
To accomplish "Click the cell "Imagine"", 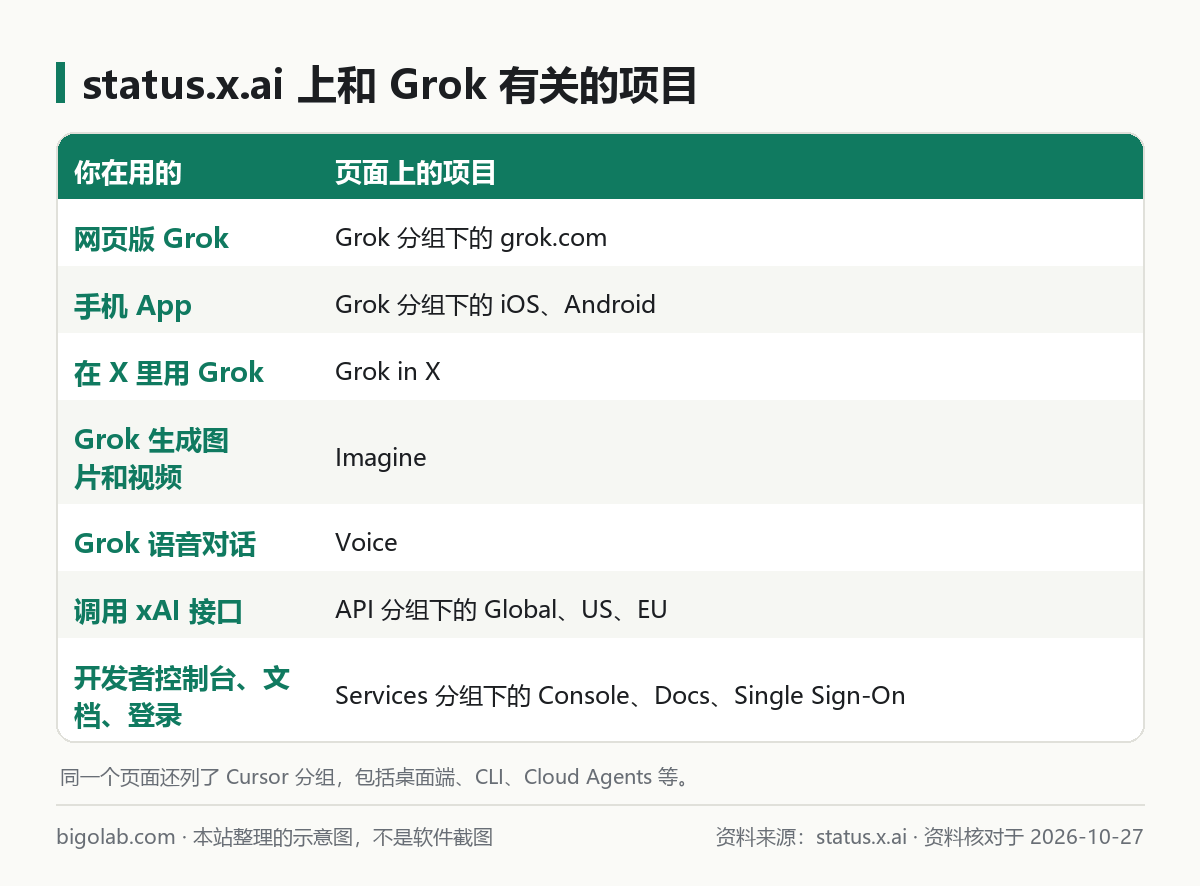I will (381, 458).
